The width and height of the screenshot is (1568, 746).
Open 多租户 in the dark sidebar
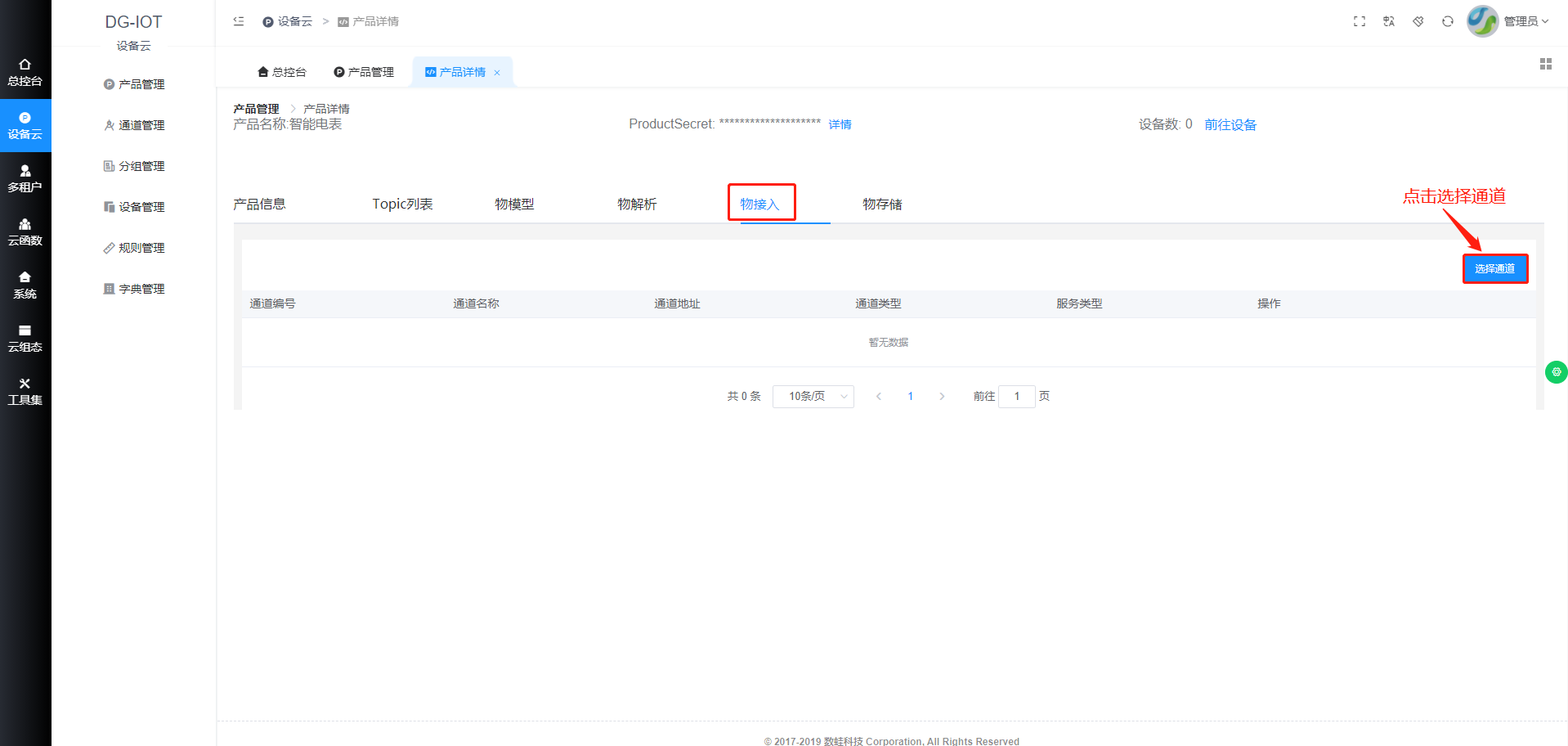point(25,179)
